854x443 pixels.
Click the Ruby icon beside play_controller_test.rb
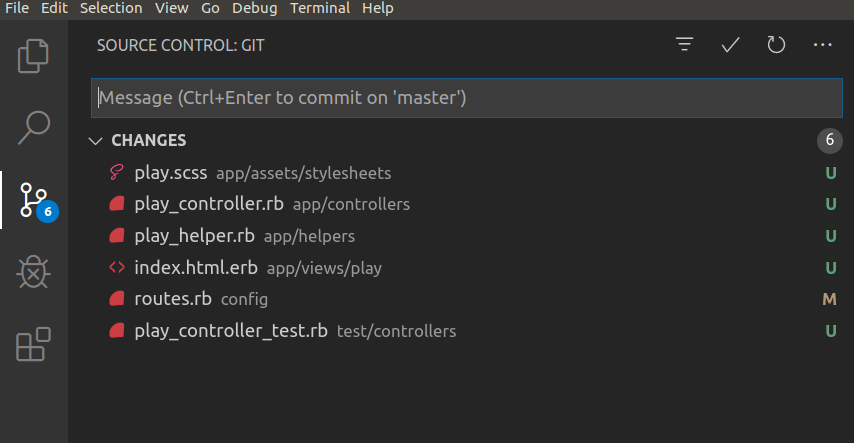pos(117,330)
